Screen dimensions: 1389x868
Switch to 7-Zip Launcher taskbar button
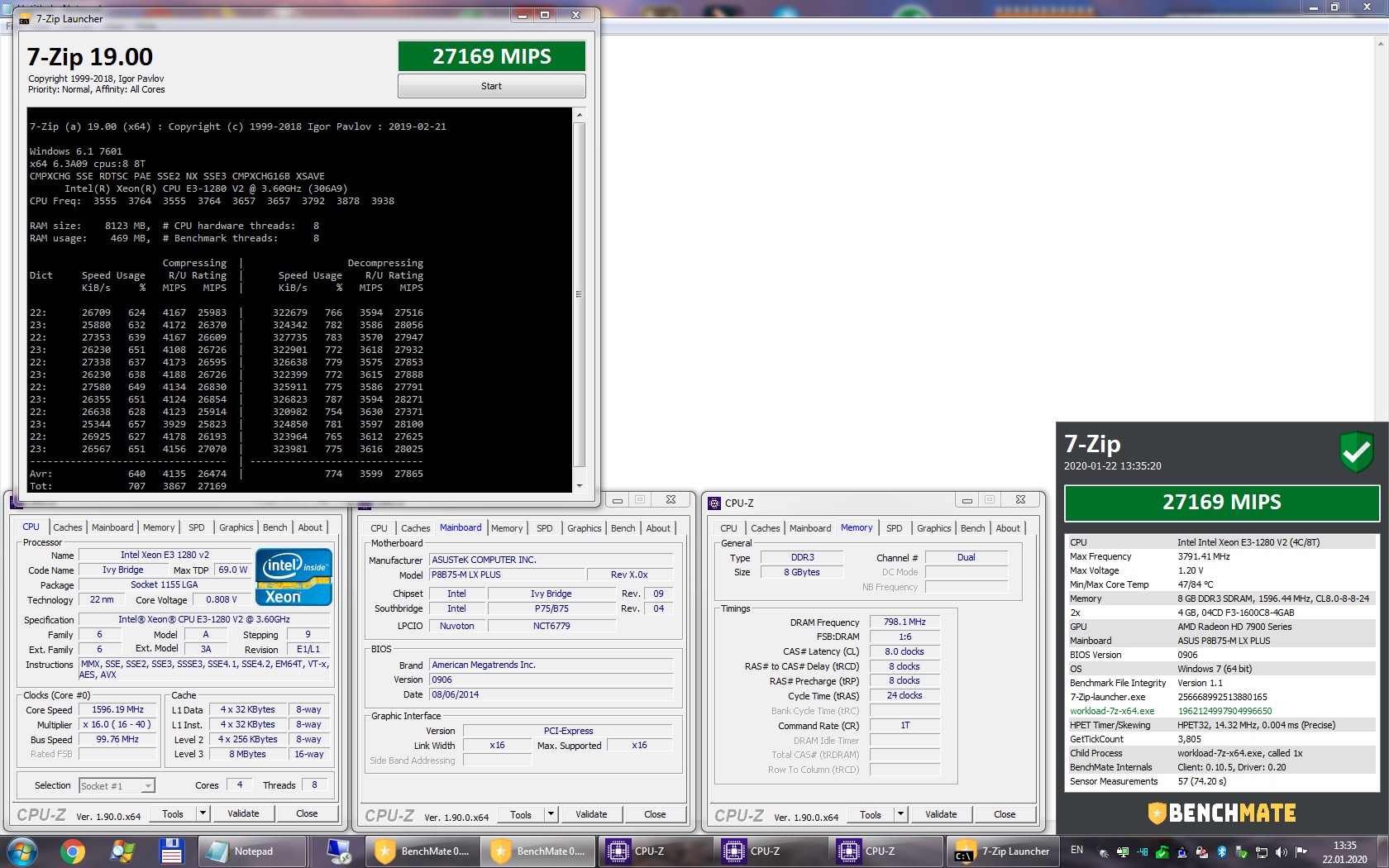[1001, 851]
